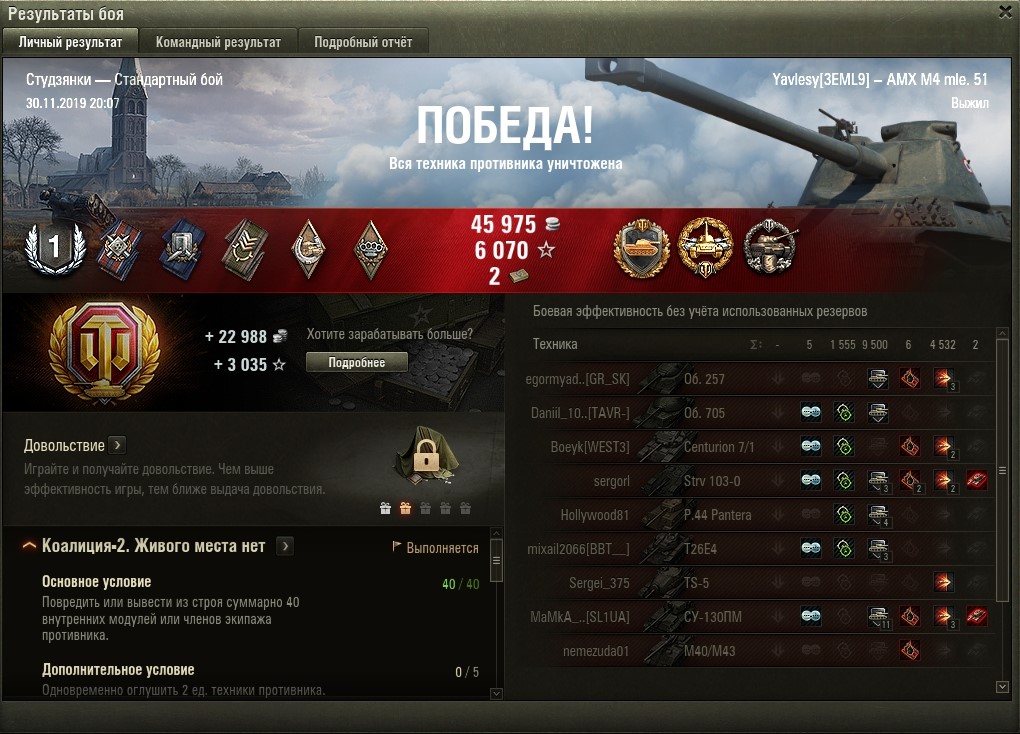
Task: Collapse the Коалиция-2 mission section
Action: click(x=29, y=546)
